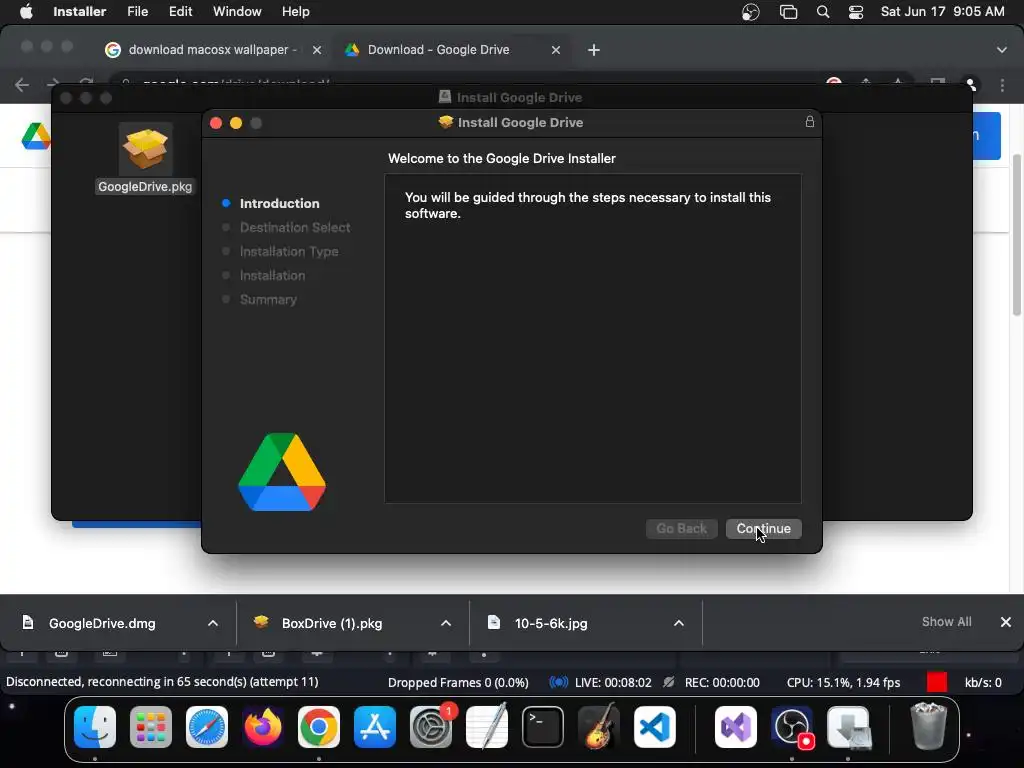The image size is (1024, 768).
Task: Open GarageBand from the Dock
Action: point(599,727)
